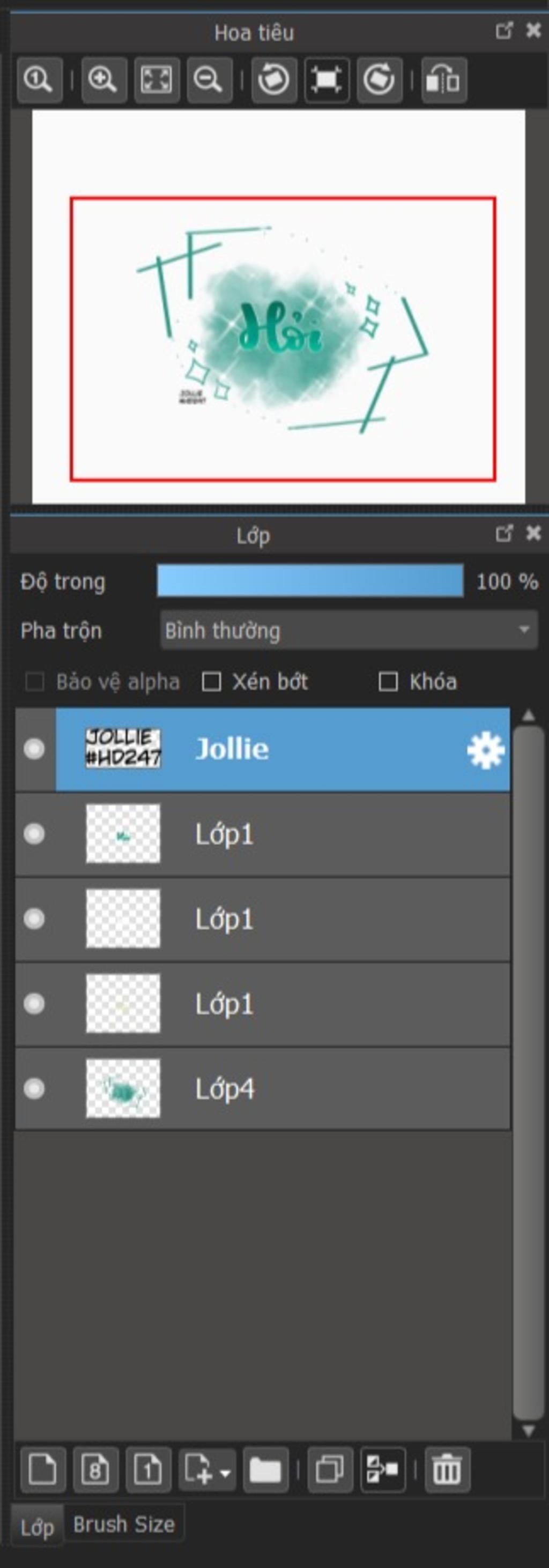Image resolution: width=549 pixels, height=1568 pixels.
Task: Duplicate the selected layer
Action: (330, 1470)
